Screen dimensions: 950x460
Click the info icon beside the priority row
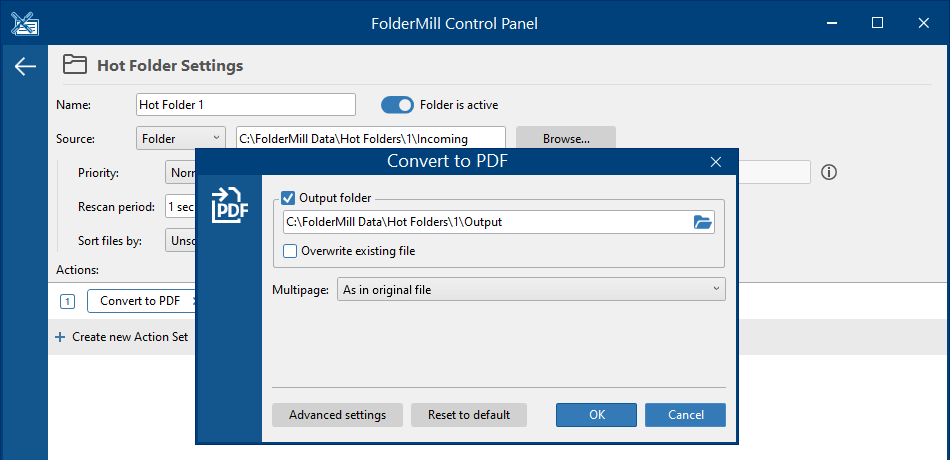(x=828, y=172)
